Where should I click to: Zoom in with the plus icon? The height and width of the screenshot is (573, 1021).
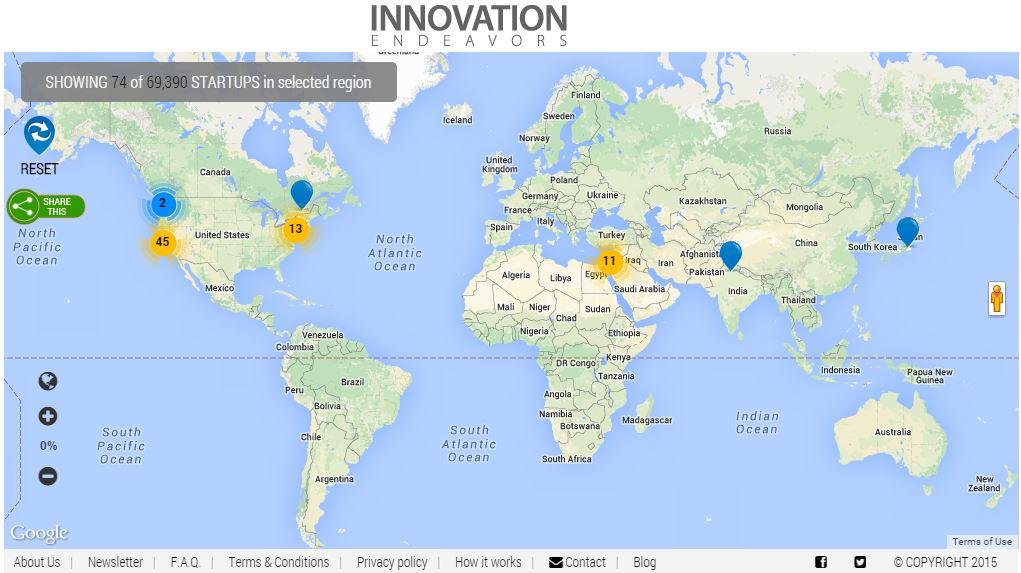pyautogui.click(x=48, y=416)
